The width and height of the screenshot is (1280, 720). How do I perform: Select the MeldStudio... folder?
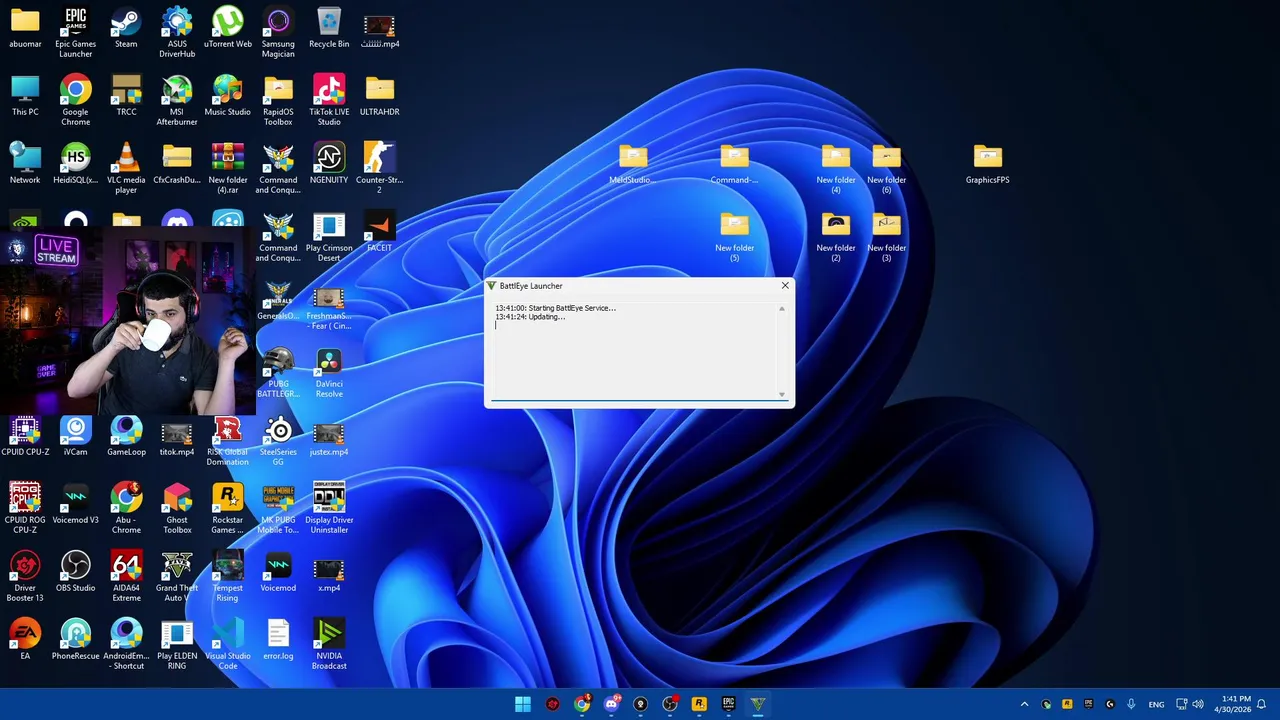632,163
